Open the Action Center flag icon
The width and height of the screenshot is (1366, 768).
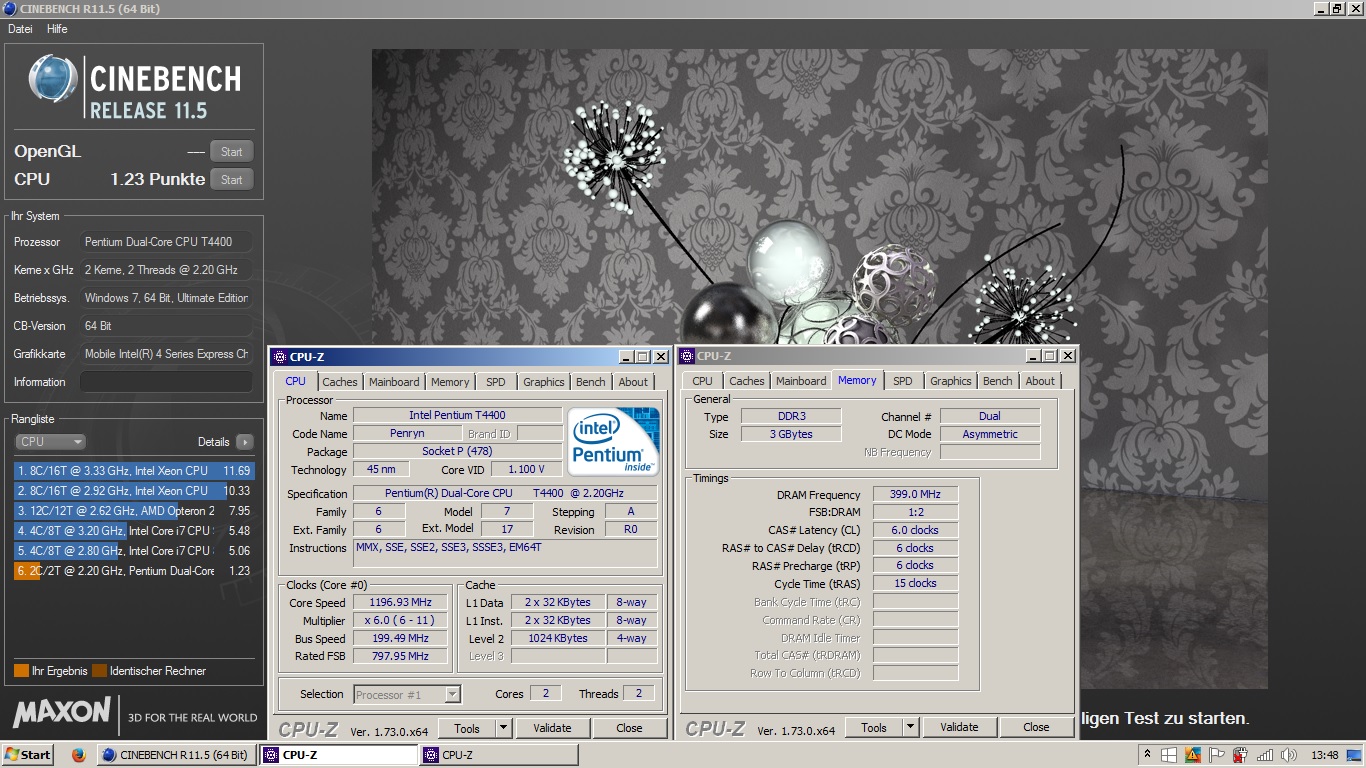point(1217,755)
